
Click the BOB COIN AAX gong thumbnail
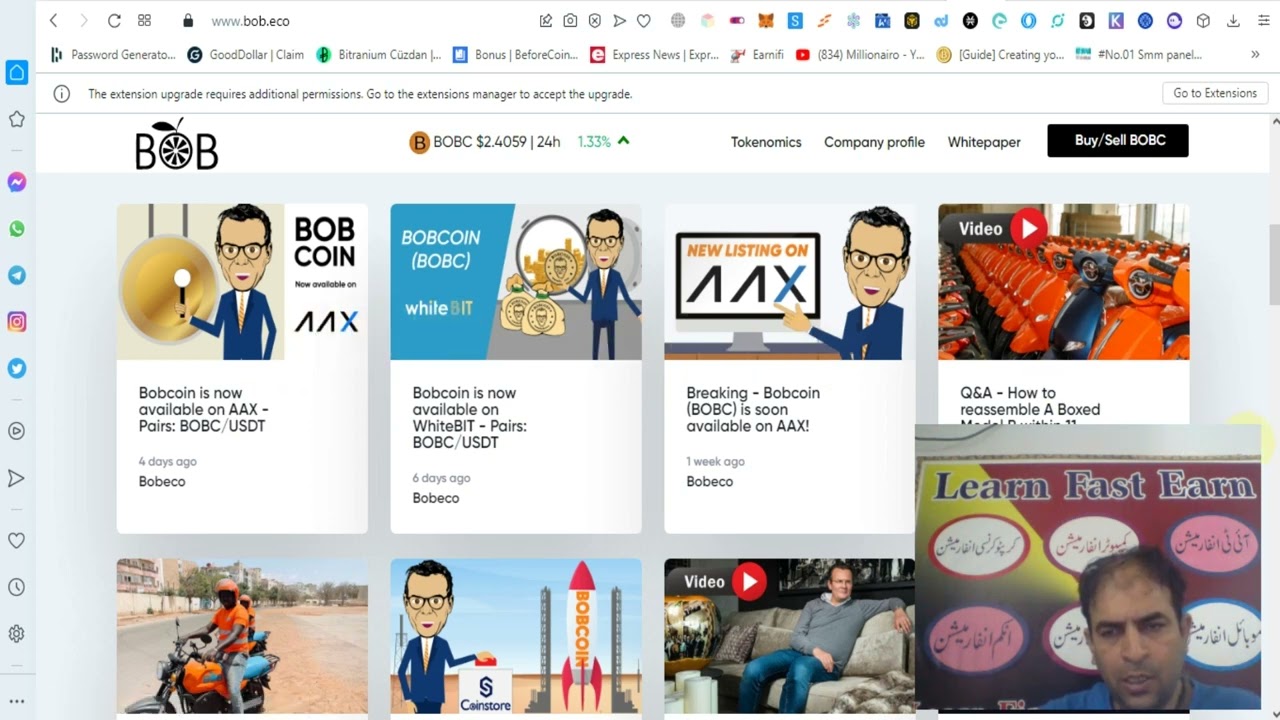[242, 282]
